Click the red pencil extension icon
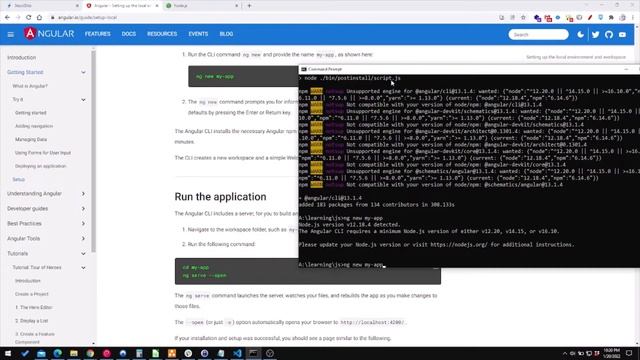 tap(590, 18)
